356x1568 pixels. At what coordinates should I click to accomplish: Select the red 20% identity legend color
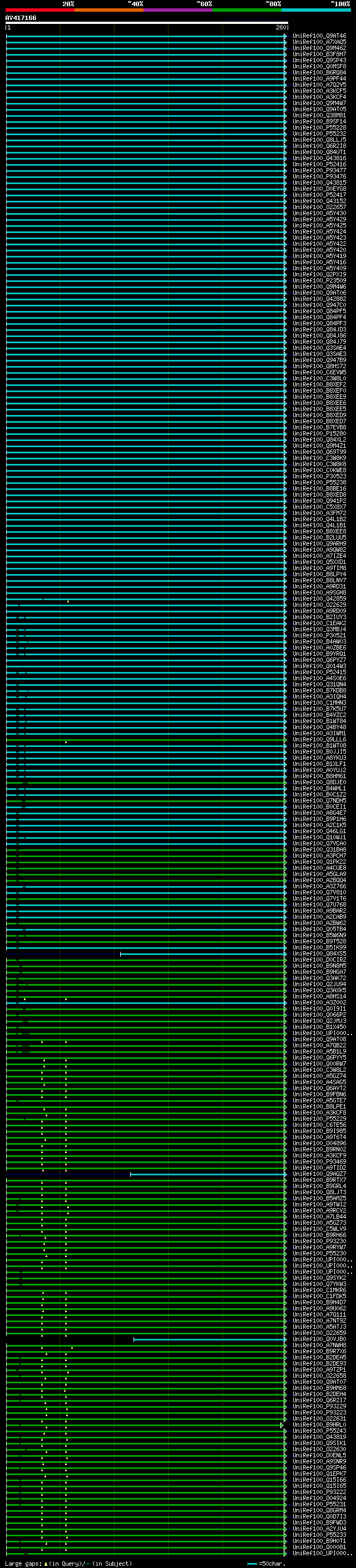[x=39, y=10]
